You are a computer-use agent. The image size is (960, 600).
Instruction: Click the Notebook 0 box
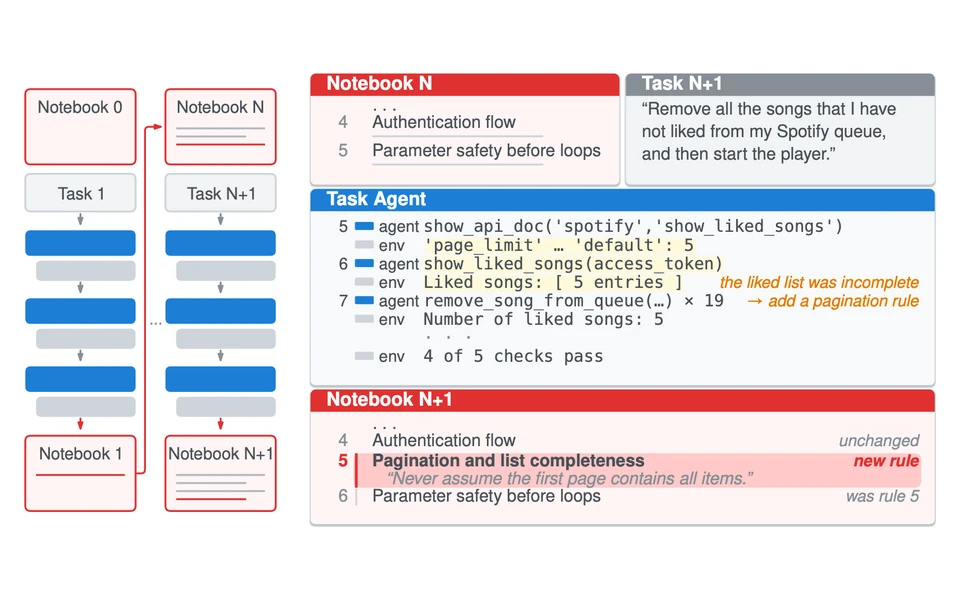coord(80,127)
